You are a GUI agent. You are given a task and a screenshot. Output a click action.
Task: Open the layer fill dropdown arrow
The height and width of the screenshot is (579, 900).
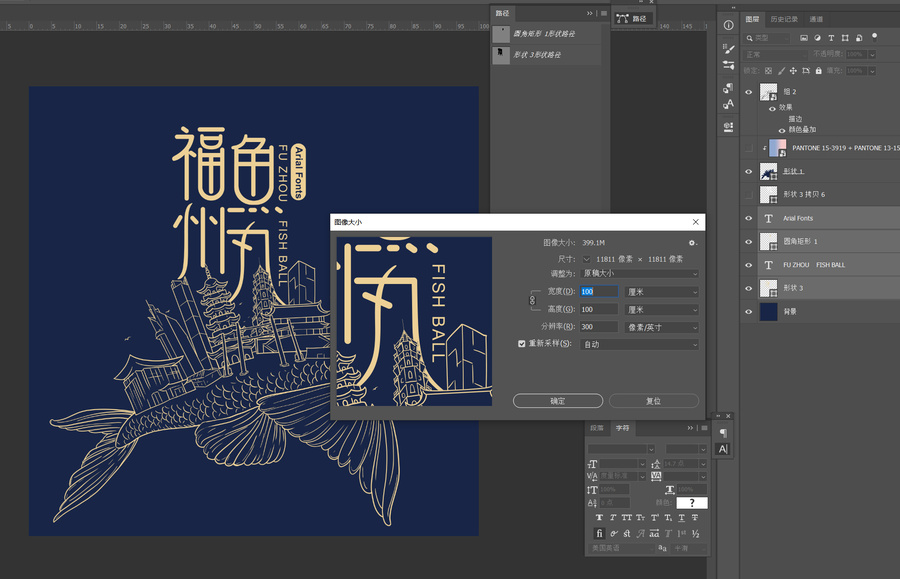click(872, 71)
